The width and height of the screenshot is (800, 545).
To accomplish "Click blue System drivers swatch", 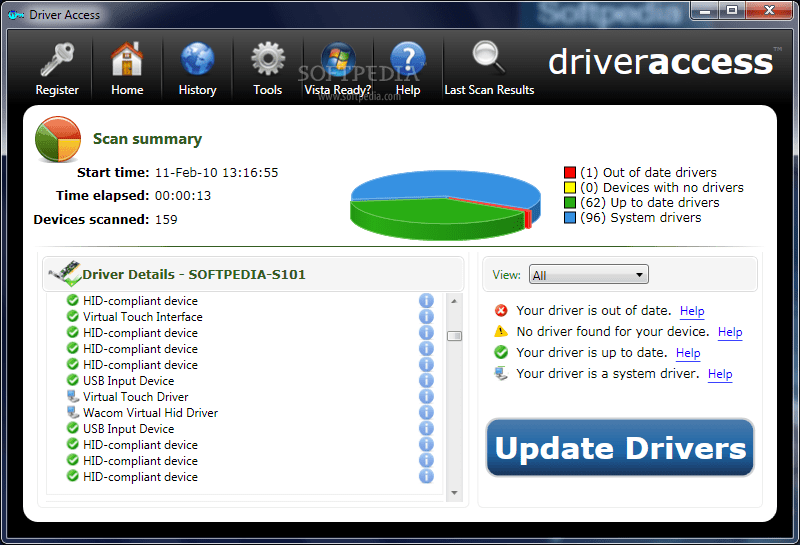I will [x=570, y=217].
